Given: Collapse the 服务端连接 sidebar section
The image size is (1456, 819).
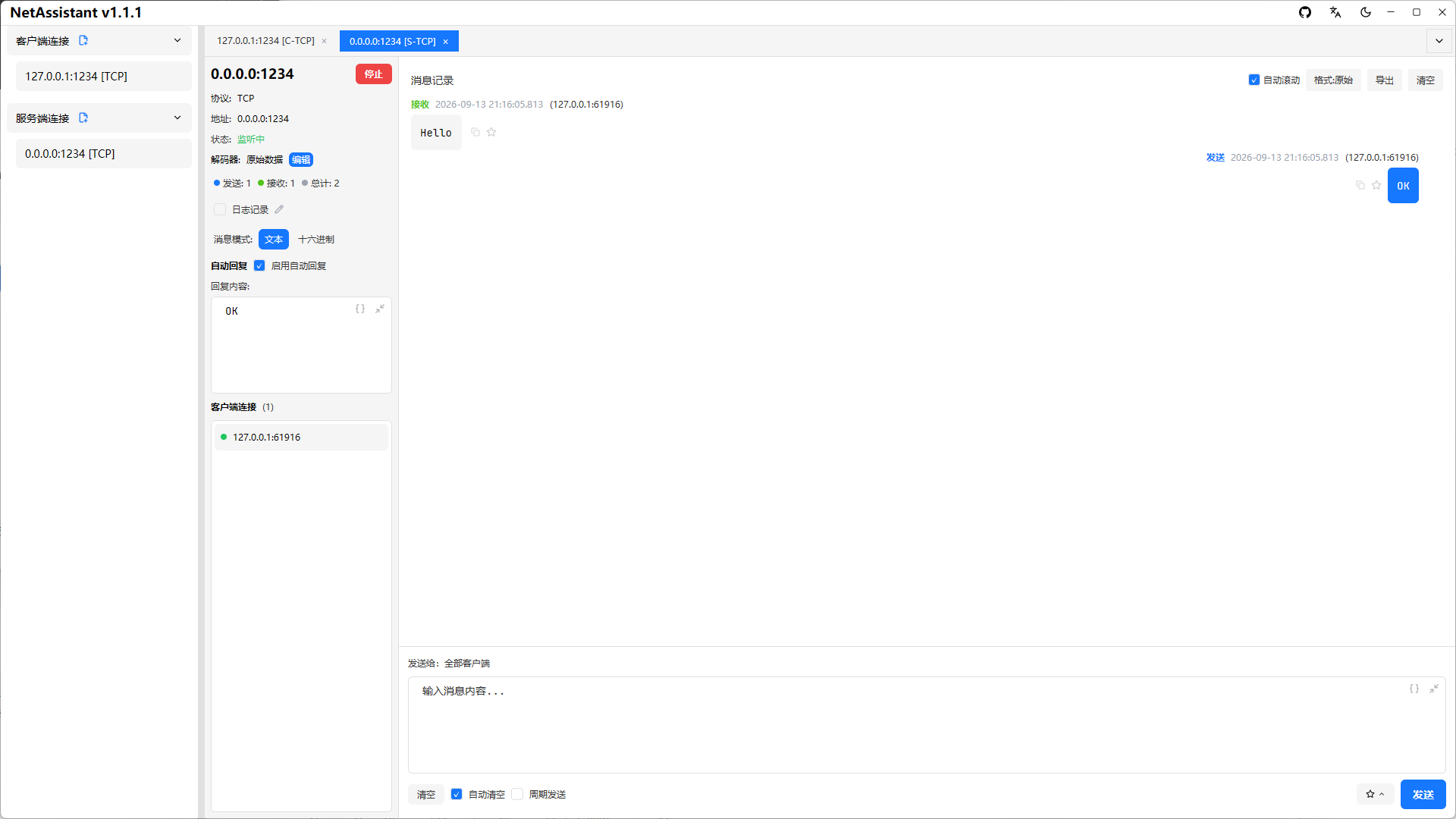Looking at the screenshot, I should pos(177,118).
